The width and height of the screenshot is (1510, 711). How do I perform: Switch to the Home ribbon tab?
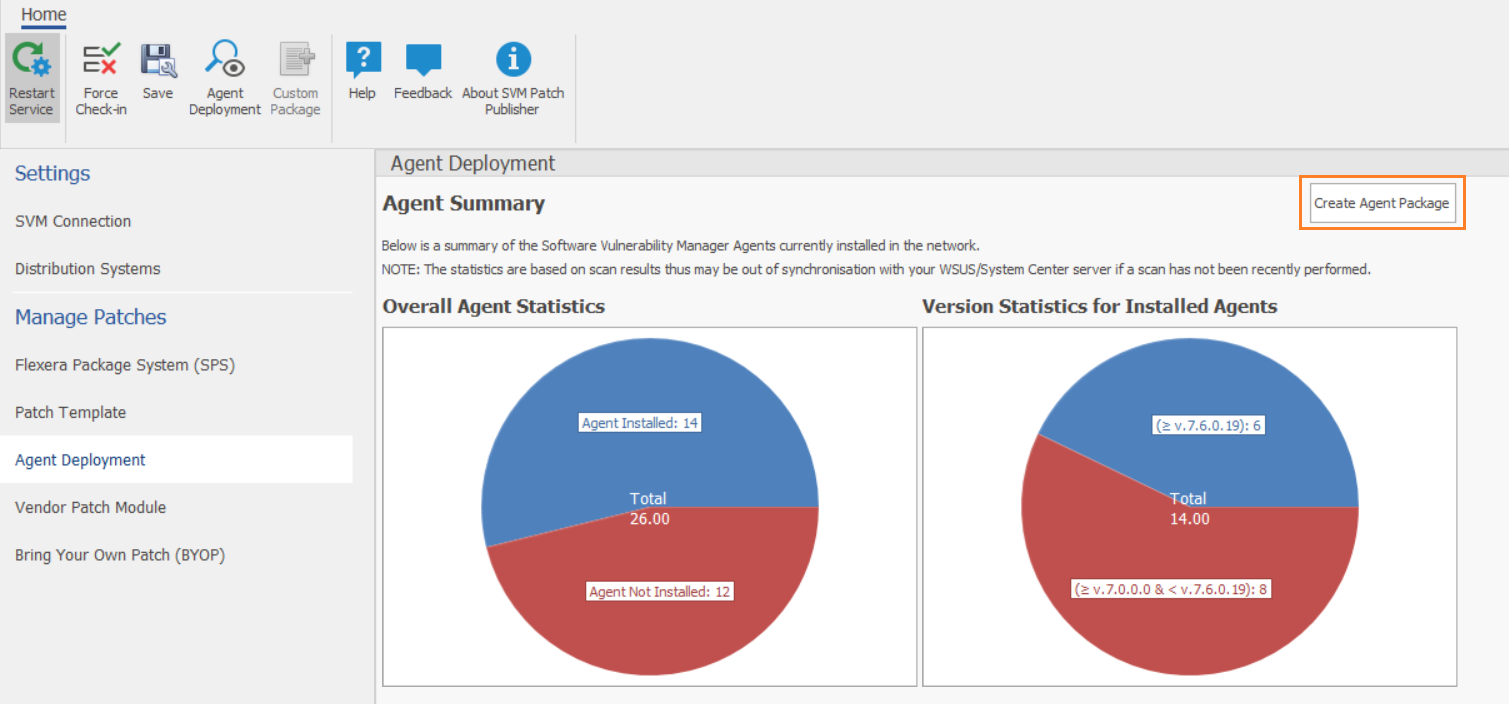(x=44, y=15)
